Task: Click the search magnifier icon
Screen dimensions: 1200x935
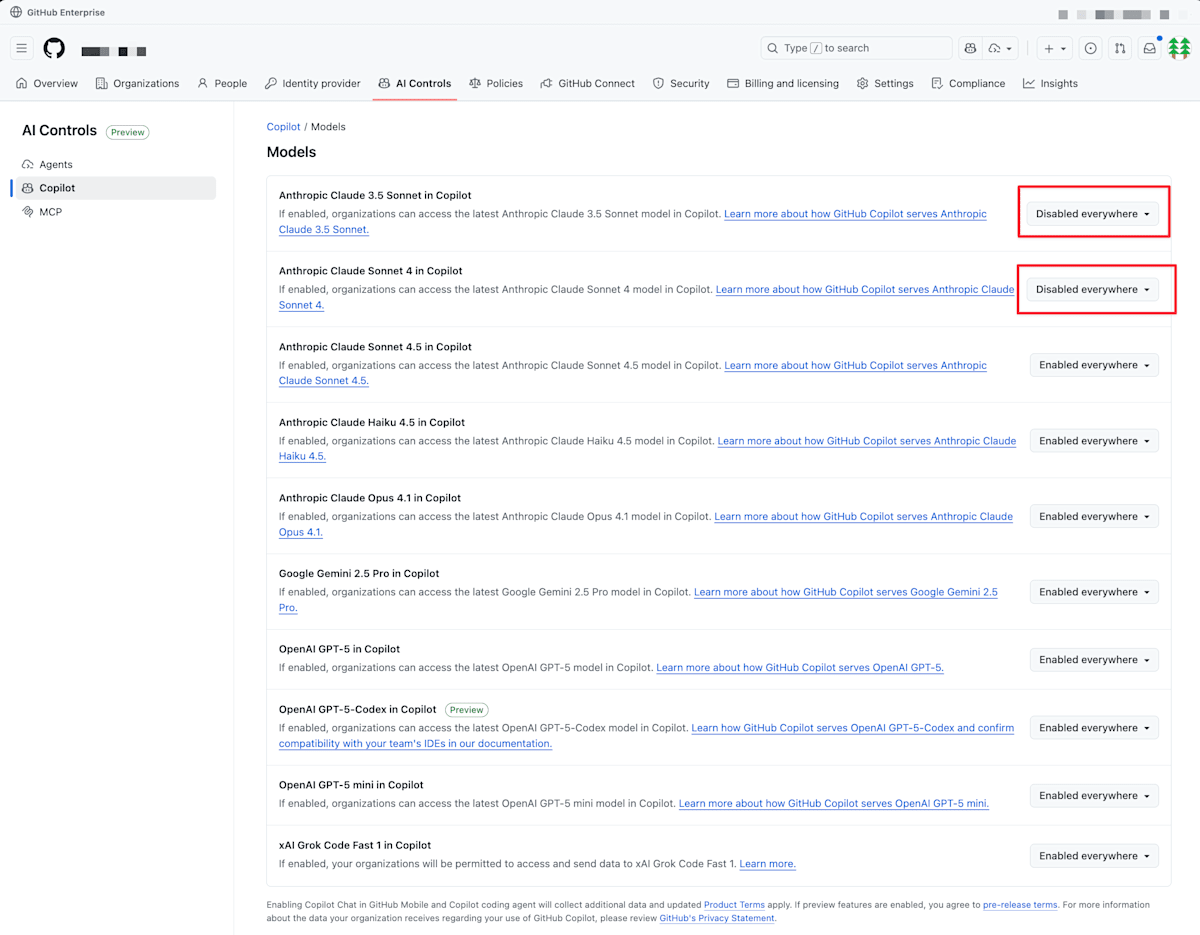Action: point(773,48)
